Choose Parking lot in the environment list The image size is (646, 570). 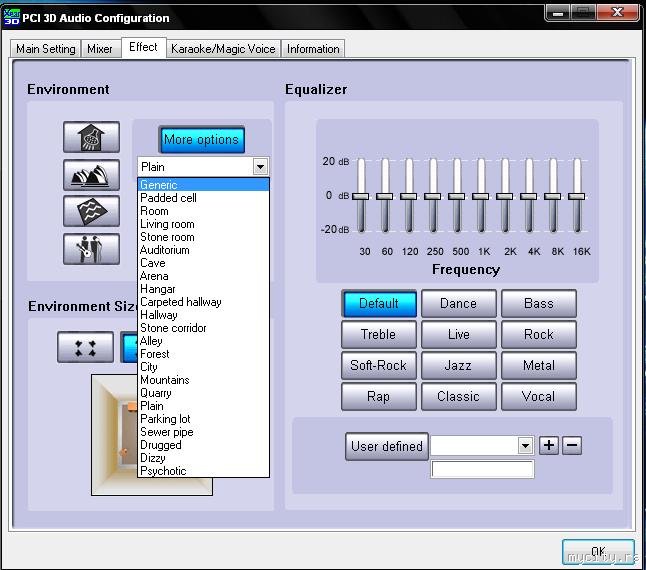[204, 419]
